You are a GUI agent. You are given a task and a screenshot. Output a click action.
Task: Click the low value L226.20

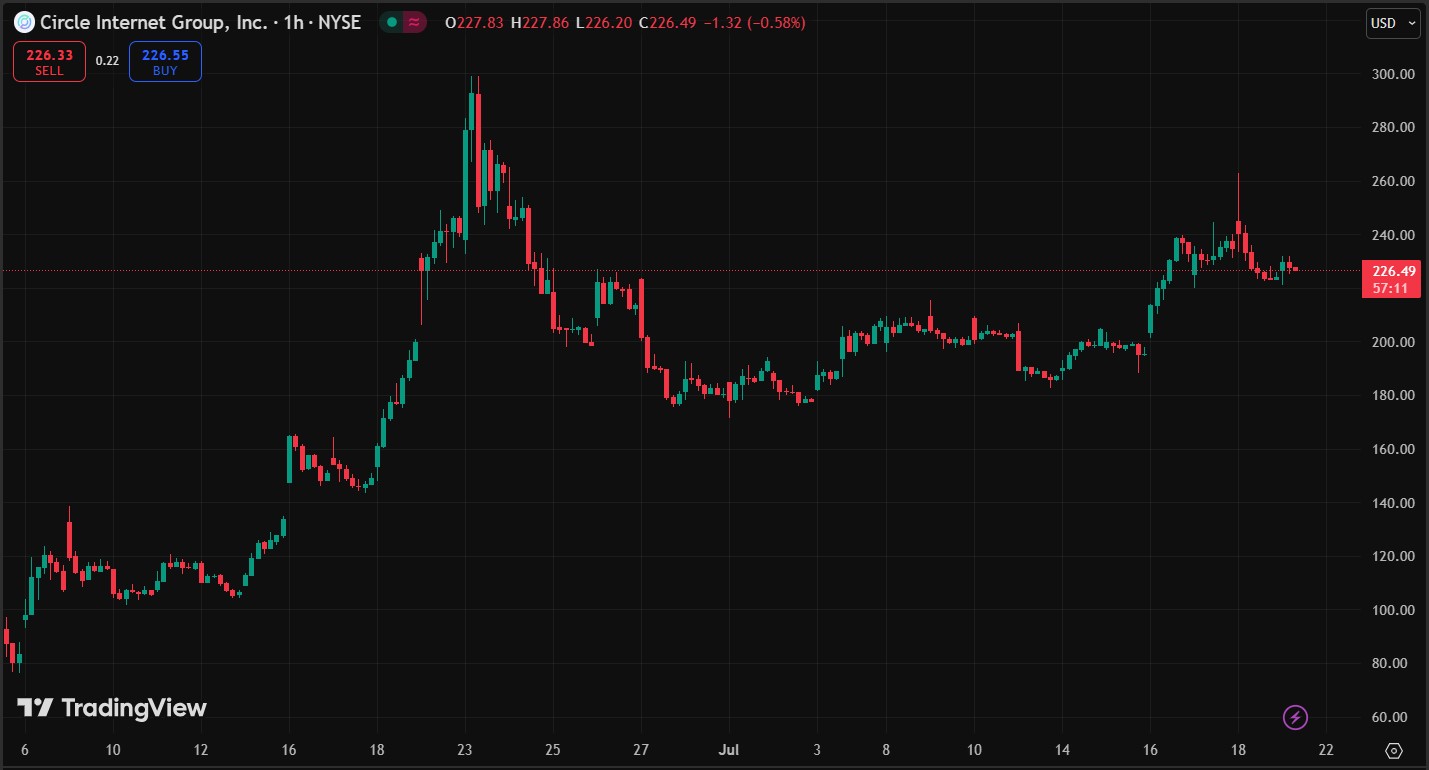point(603,22)
